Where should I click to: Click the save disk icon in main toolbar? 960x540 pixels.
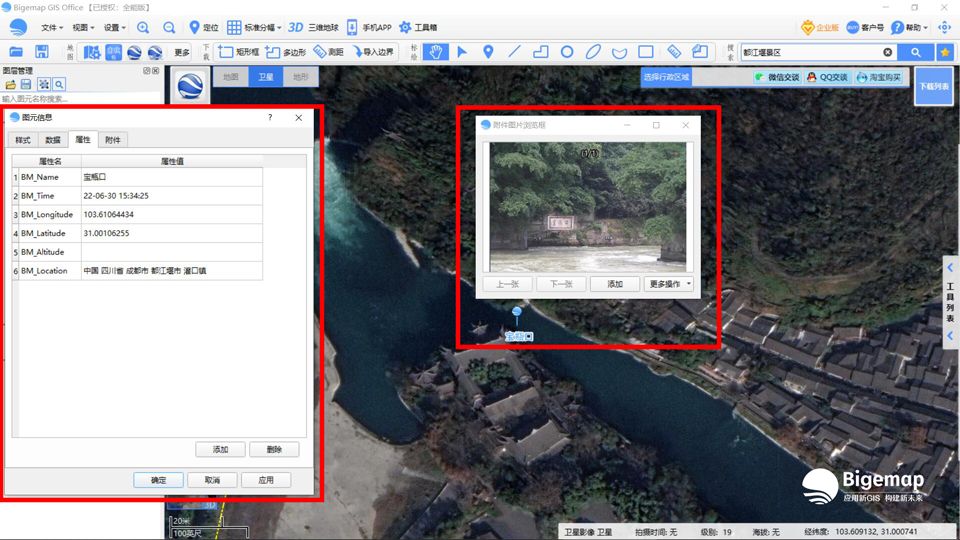pyautogui.click(x=42, y=52)
